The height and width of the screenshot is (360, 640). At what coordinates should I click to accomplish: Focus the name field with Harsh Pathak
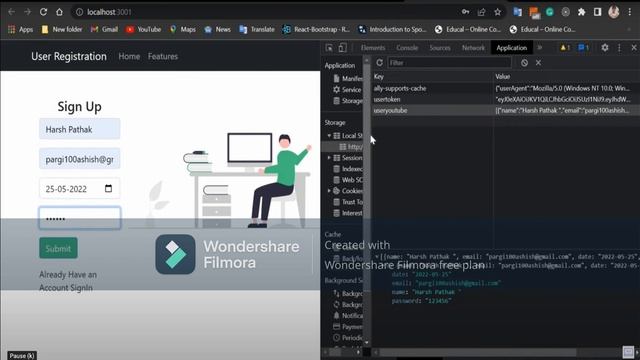tap(80, 129)
